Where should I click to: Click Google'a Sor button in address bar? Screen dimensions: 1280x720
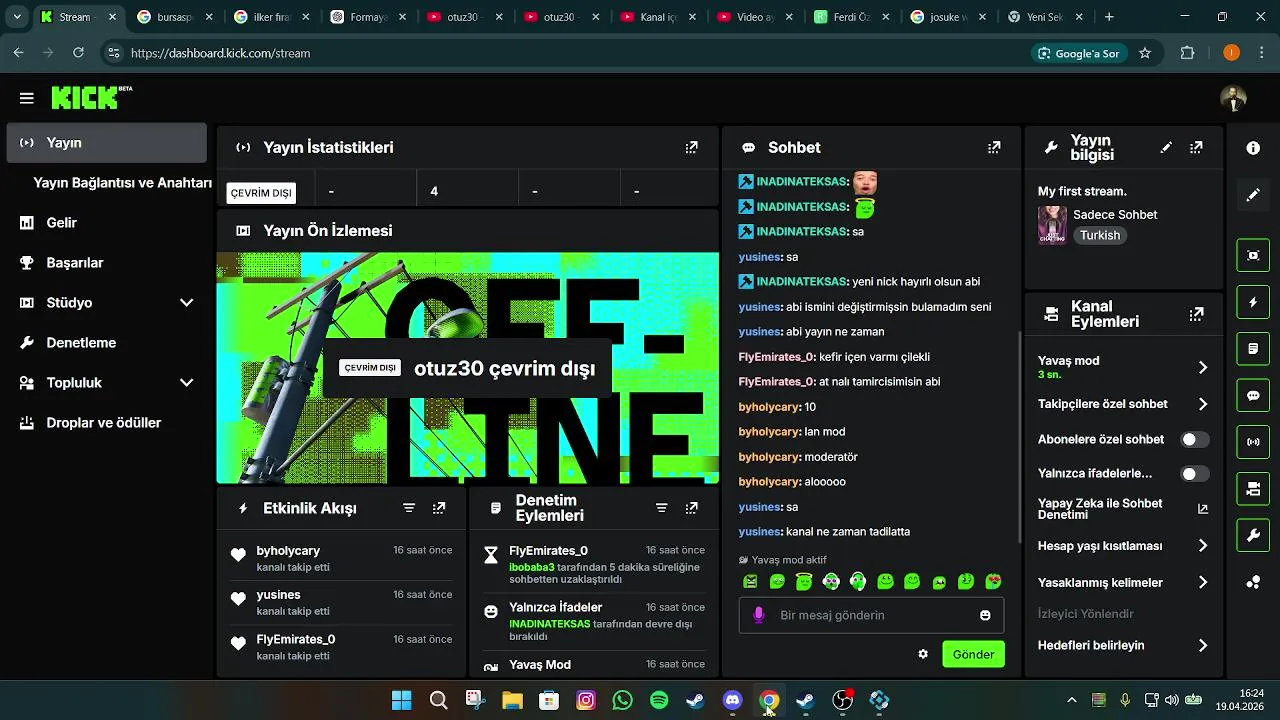pos(1078,53)
